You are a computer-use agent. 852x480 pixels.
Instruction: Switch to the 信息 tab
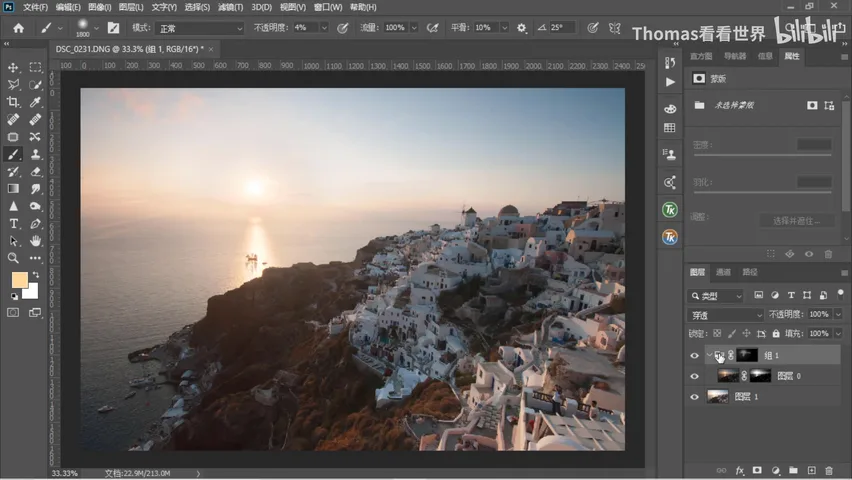pyautogui.click(x=765, y=56)
